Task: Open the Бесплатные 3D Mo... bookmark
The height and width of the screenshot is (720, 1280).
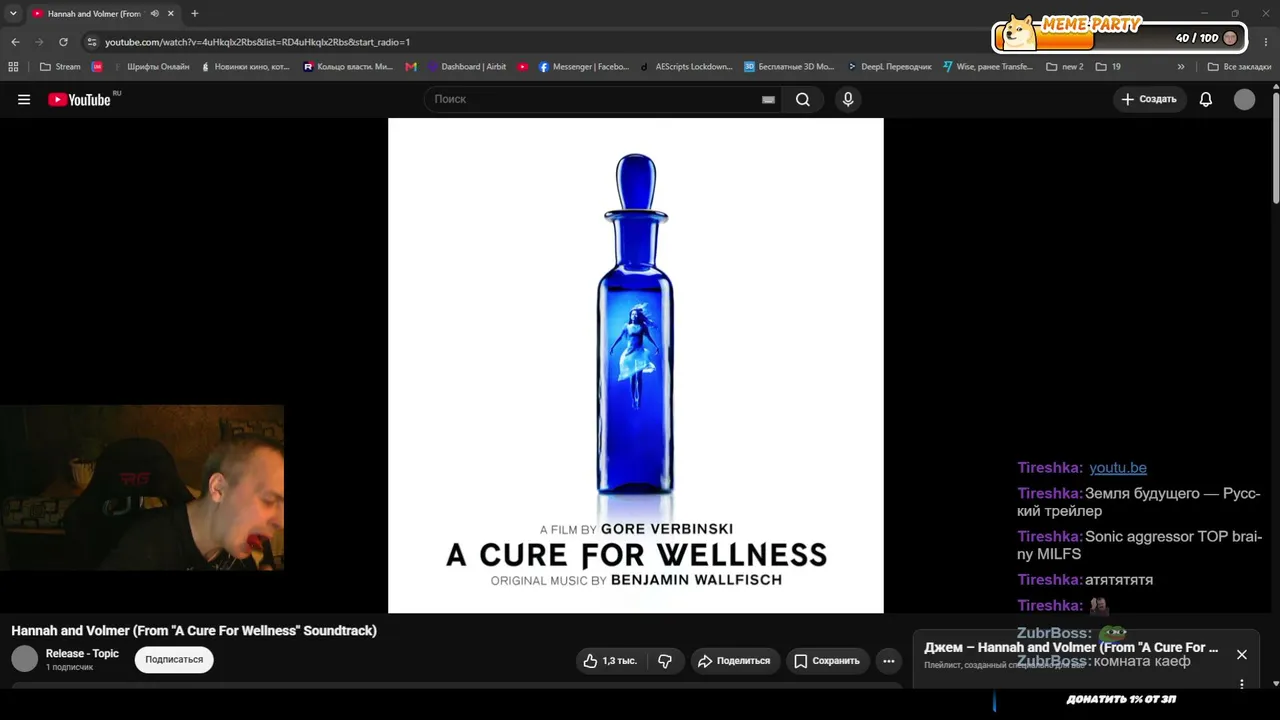Action: point(788,67)
